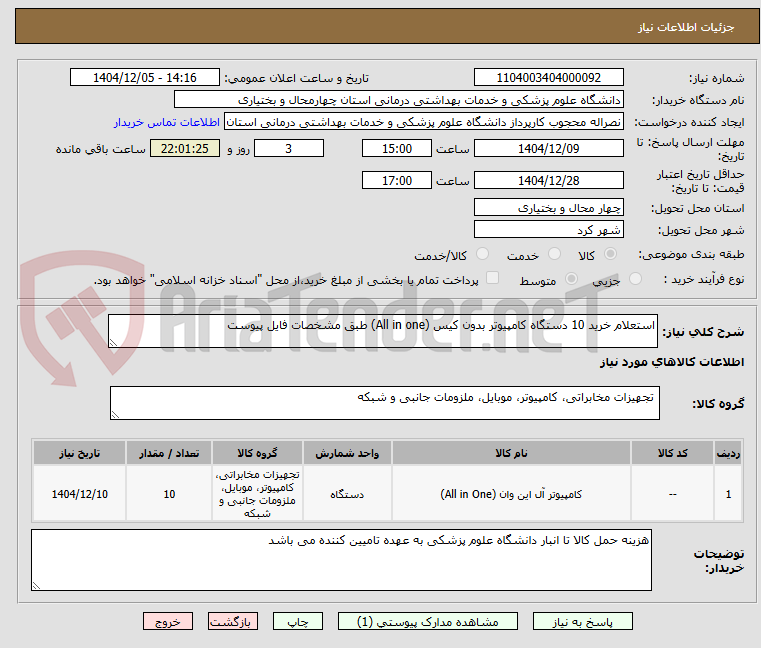The height and width of the screenshot is (648, 761).
Task: Click the buyer organization name field
Action: click(x=398, y=100)
